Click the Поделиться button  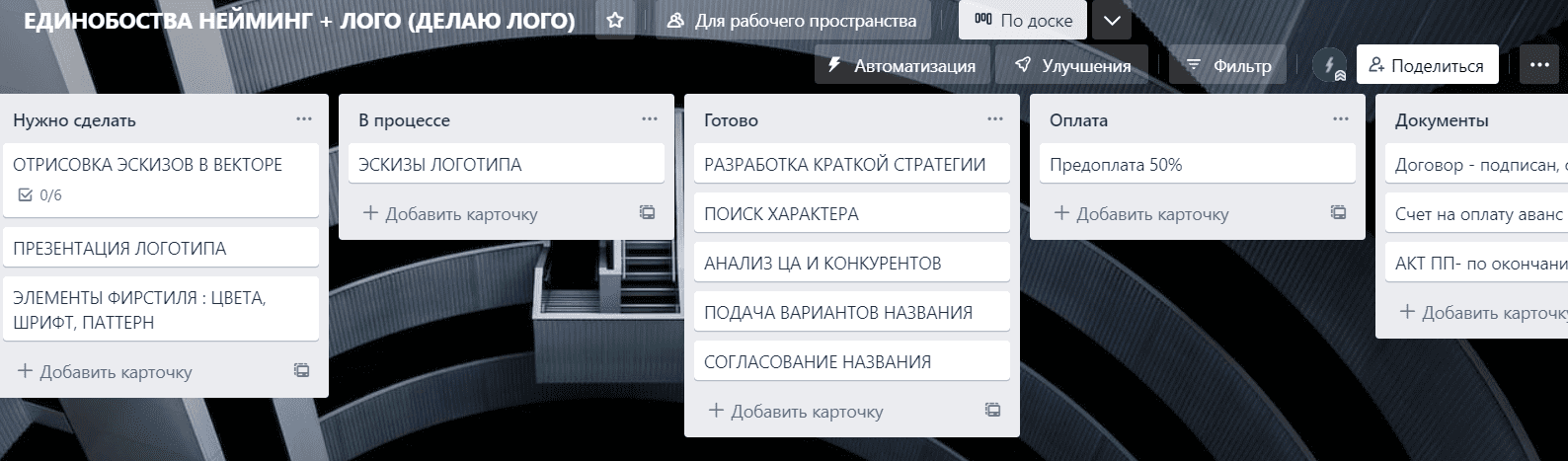pos(1426,65)
